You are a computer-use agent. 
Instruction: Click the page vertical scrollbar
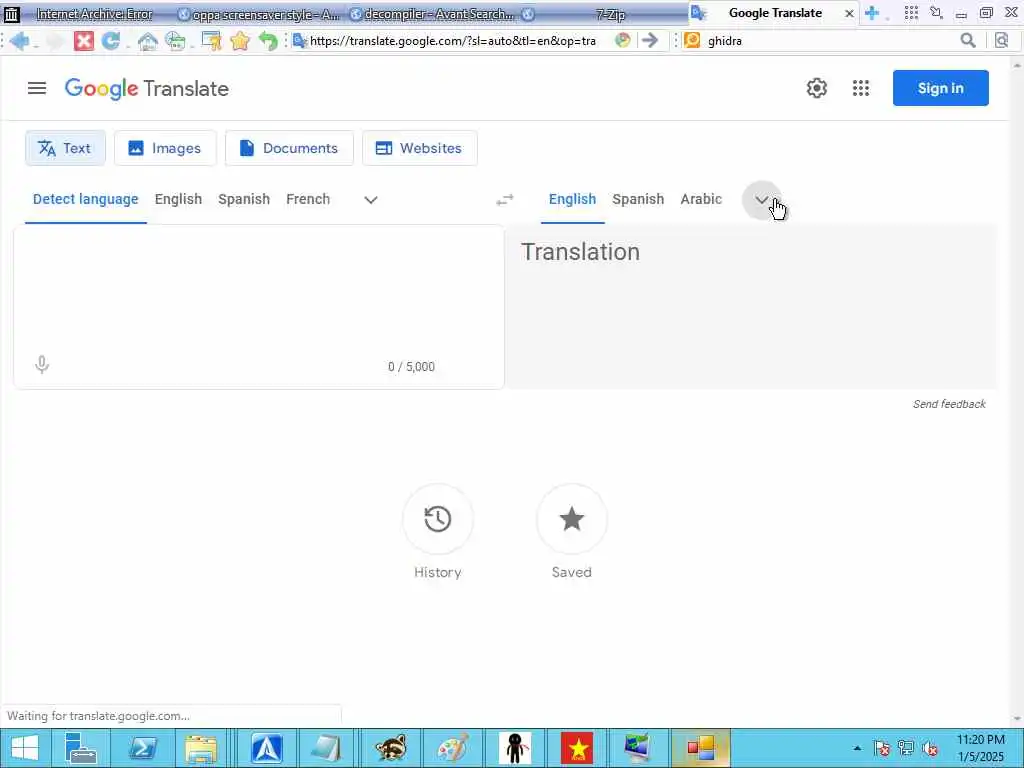(x=1016, y=392)
